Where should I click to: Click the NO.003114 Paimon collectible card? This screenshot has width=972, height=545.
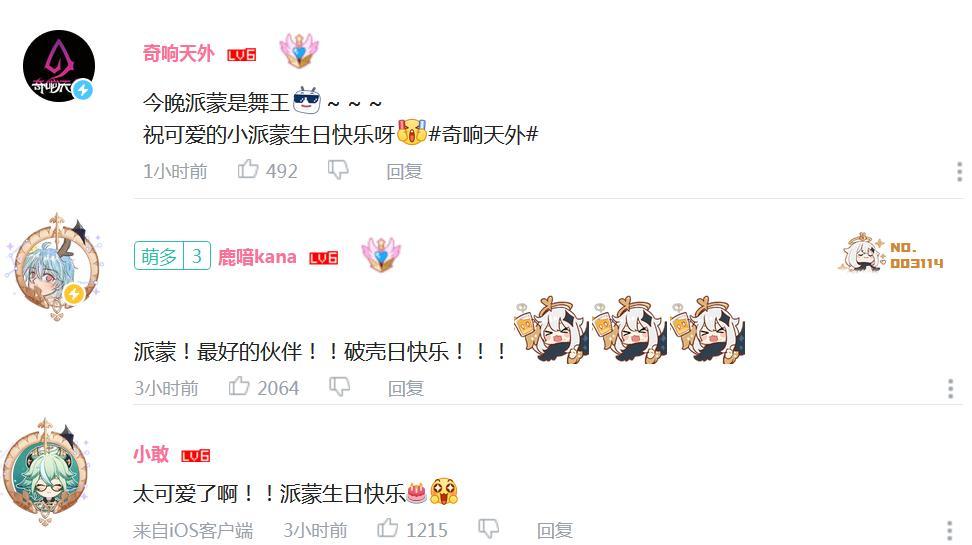tap(891, 254)
